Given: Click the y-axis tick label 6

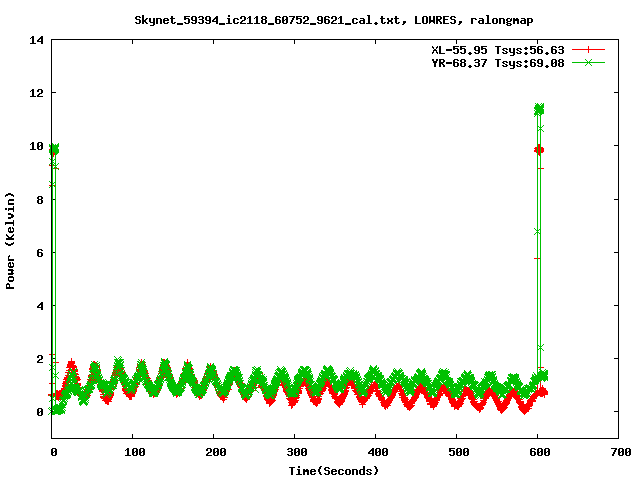Looking at the screenshot, I should pyautogui.click(x=40, y=253).
